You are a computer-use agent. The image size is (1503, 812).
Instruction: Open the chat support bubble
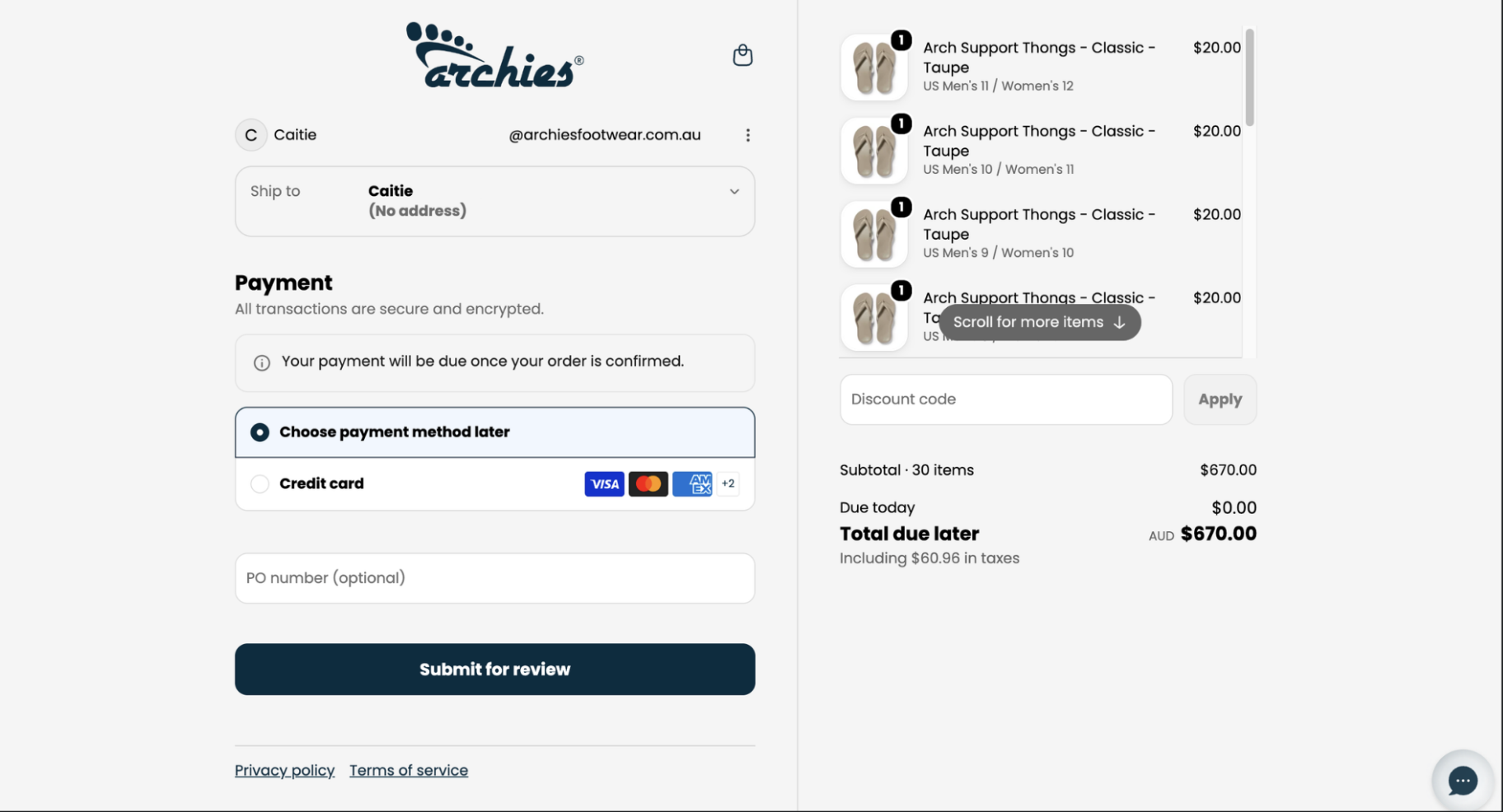tap(1463, 780)
